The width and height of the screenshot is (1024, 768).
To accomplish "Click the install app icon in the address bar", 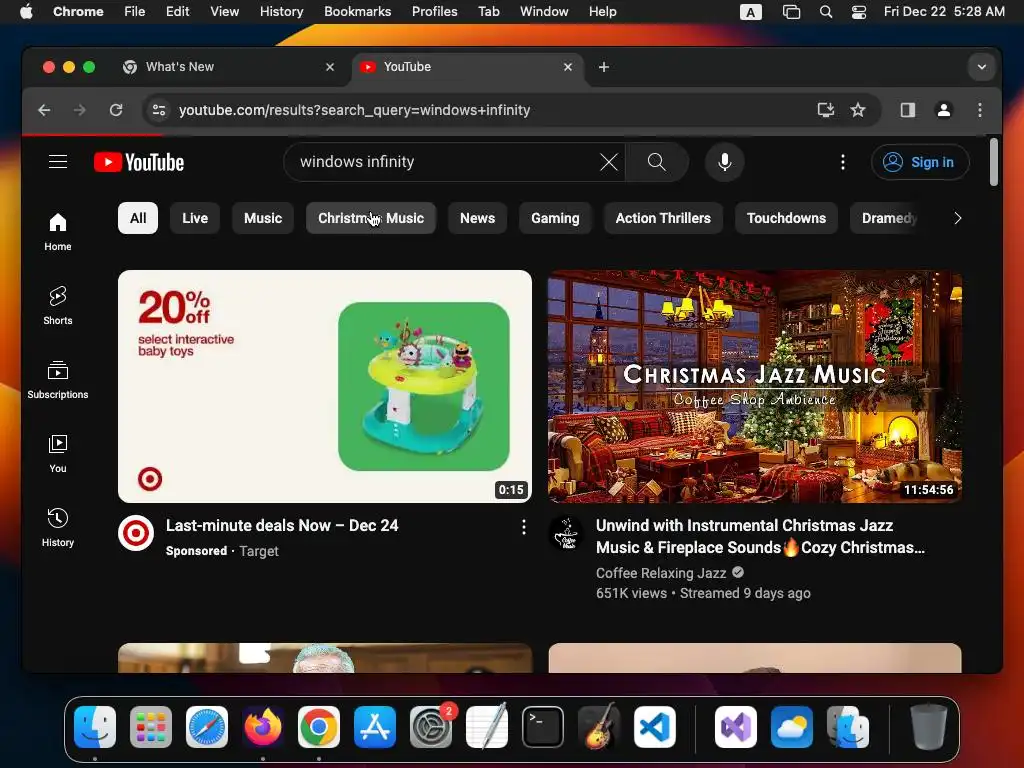I will coord(825,110).
